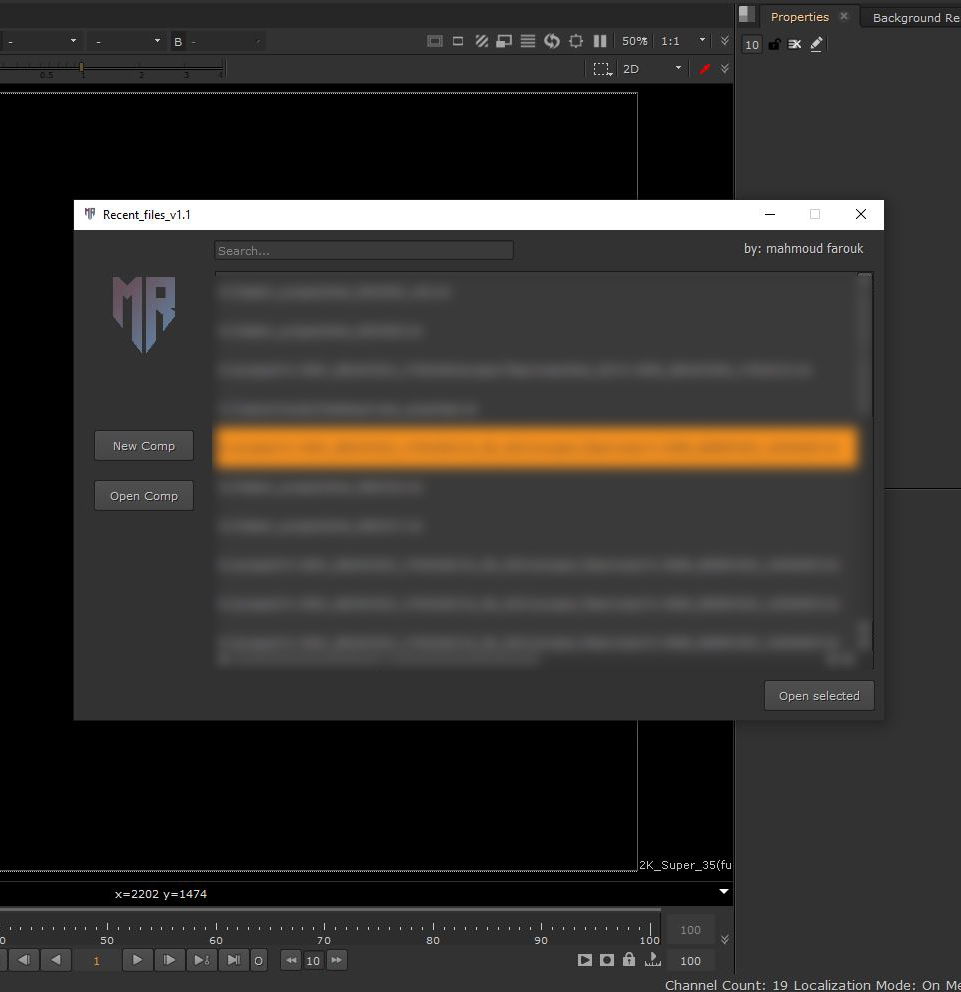Click the Search field in Recent files
Screen dimensions: 961x992
363,251
